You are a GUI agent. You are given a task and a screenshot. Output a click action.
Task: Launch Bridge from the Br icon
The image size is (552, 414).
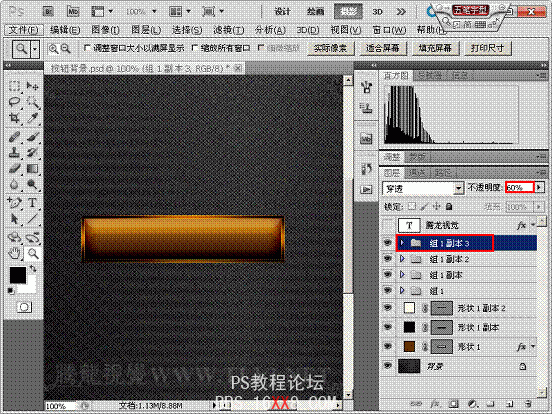pyautogui.click(x=48, y=11)
